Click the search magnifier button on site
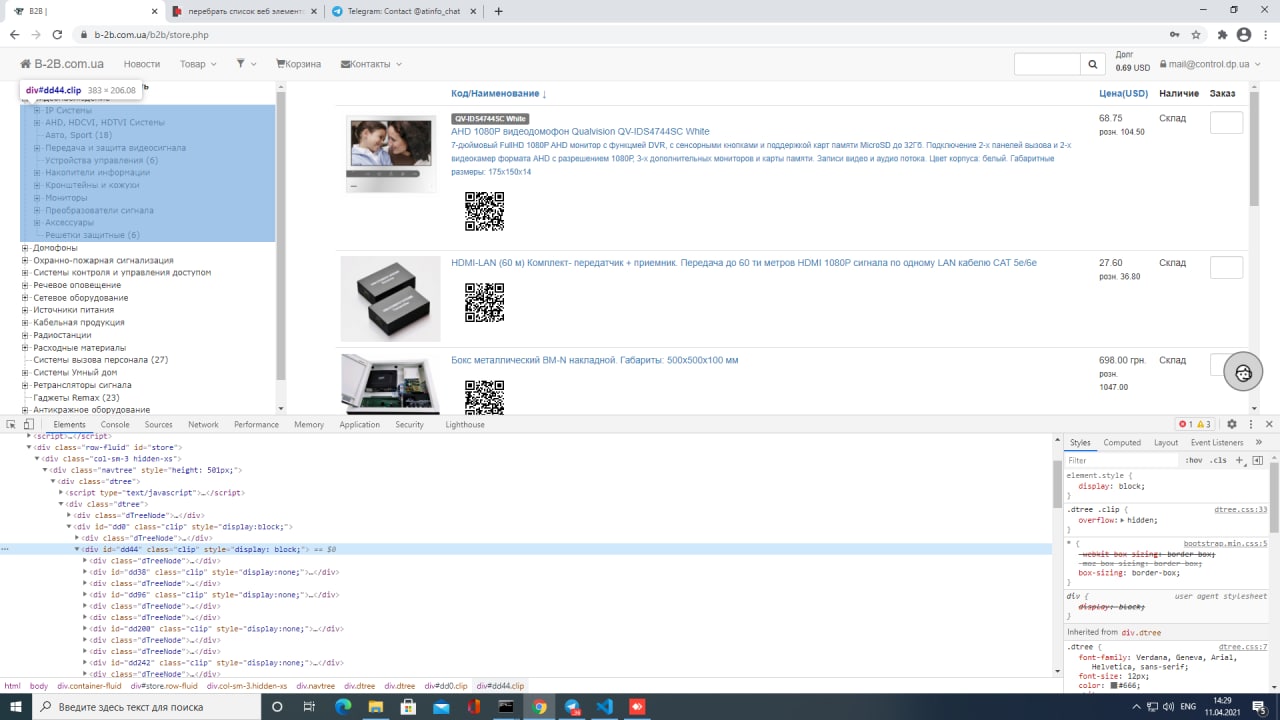The width and height of the screenshot is (1280, 720). coord(1093,64)
